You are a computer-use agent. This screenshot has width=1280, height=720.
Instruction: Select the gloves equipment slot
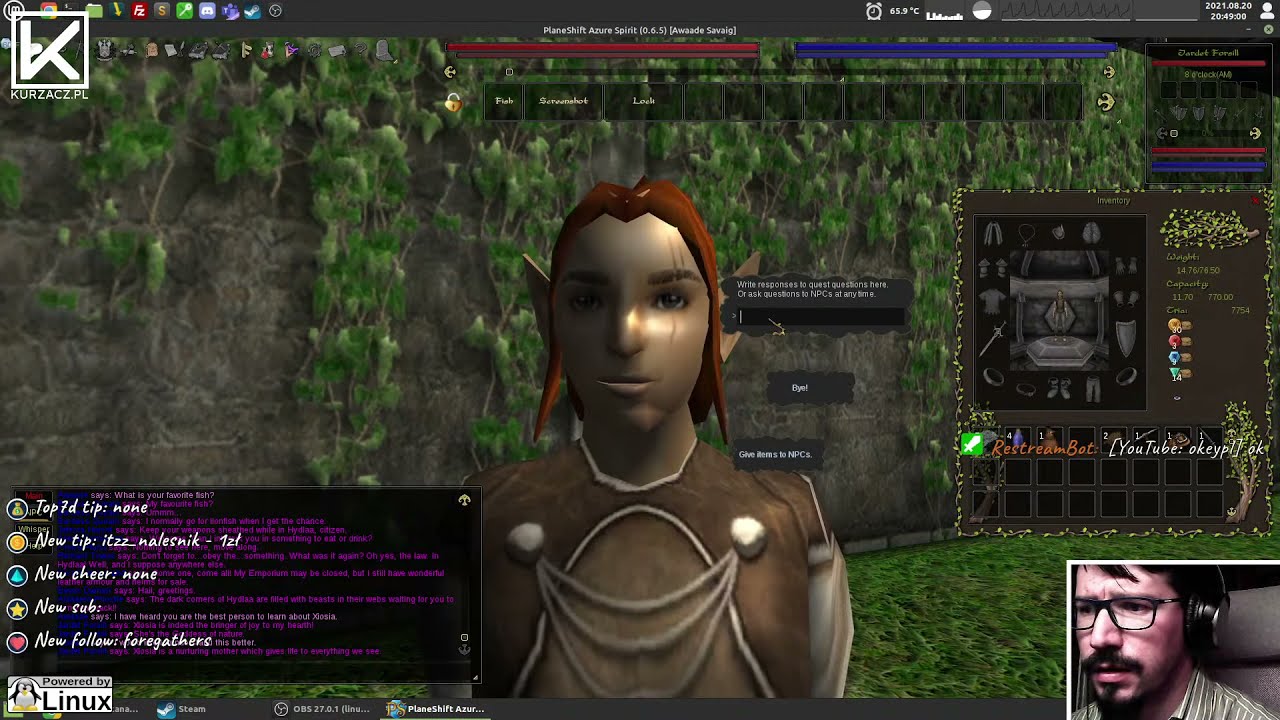click(x=1126, y=266)
